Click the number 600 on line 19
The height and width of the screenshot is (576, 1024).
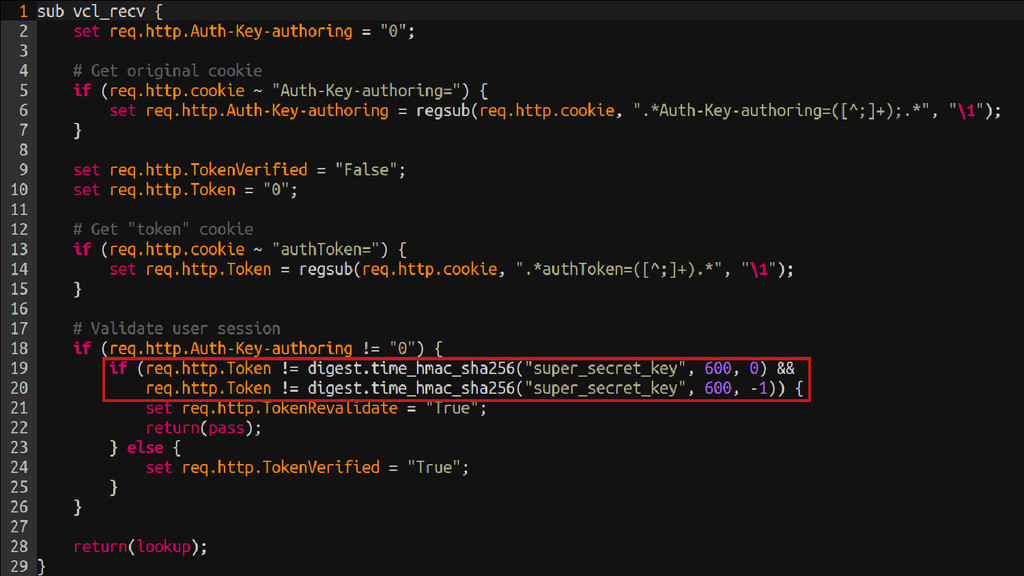click(718, 368)
